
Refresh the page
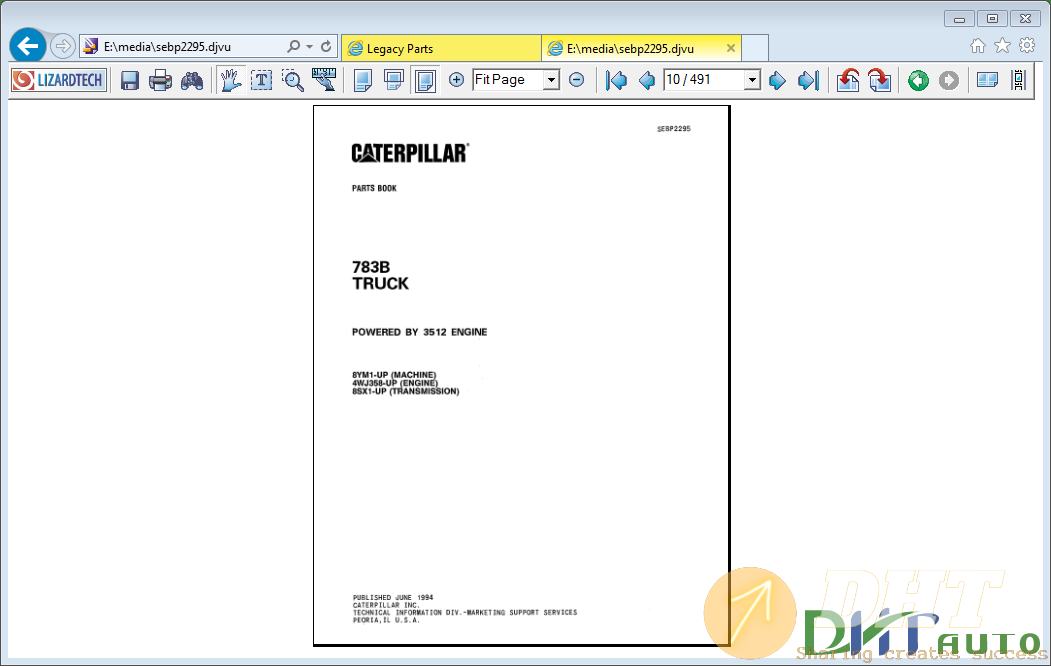[326, 47]
